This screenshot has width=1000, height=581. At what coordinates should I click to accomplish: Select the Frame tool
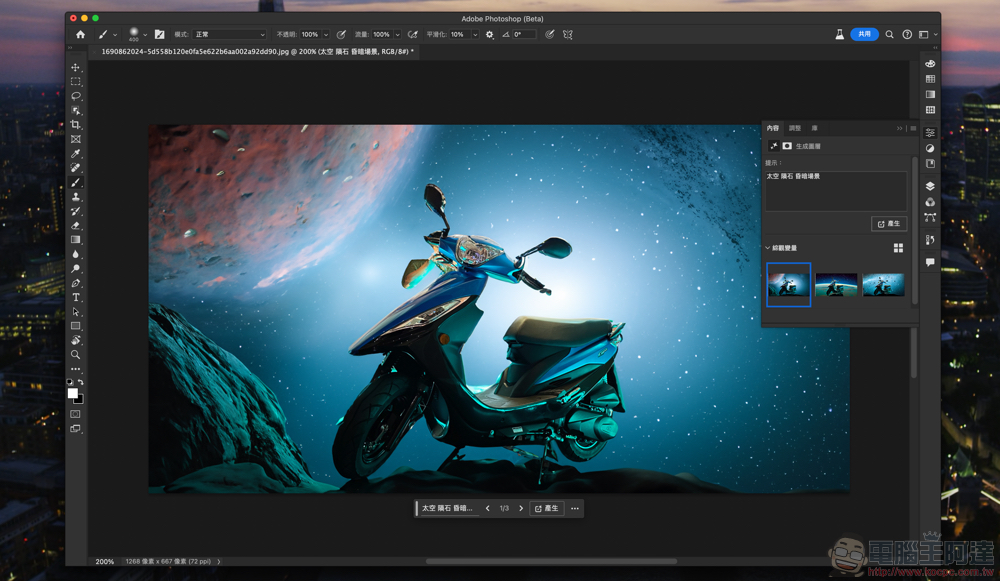tap(76, 139)
